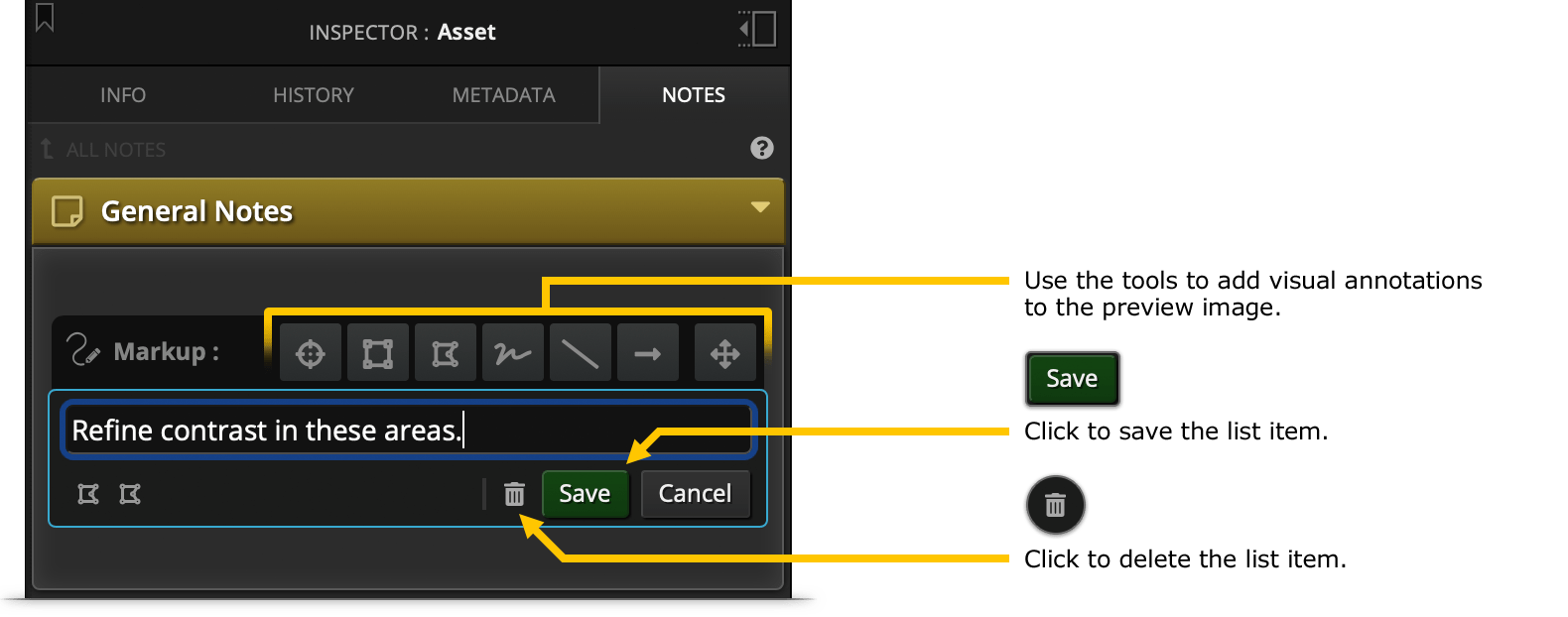Delete the note with trash icon
The height and width of the screenshot is (617, 1568).
[x=514, y=494]
